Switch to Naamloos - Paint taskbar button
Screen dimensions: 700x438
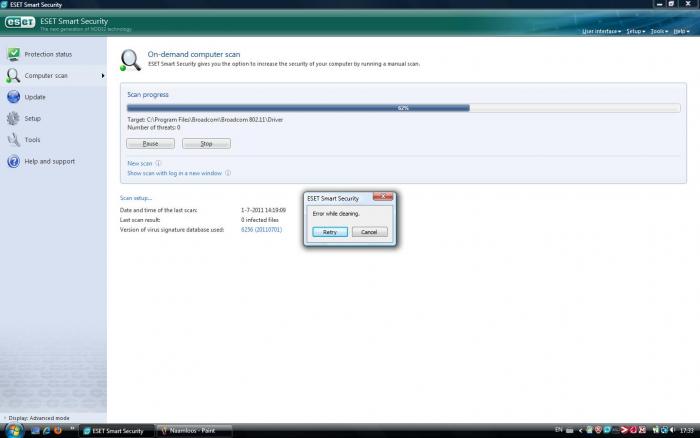coord(194,431)
